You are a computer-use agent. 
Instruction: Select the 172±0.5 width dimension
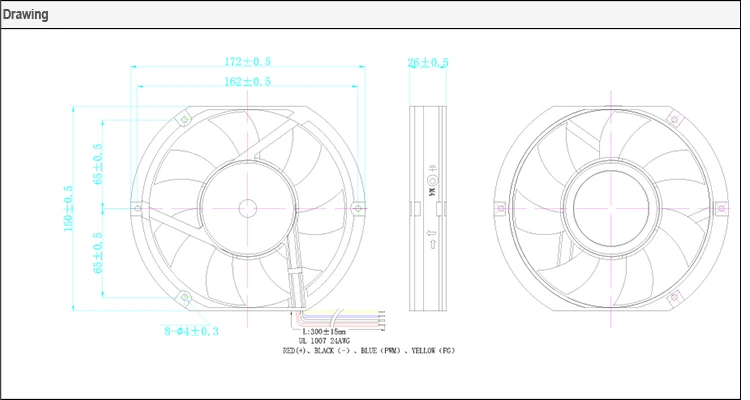click(x=247, y=62)
